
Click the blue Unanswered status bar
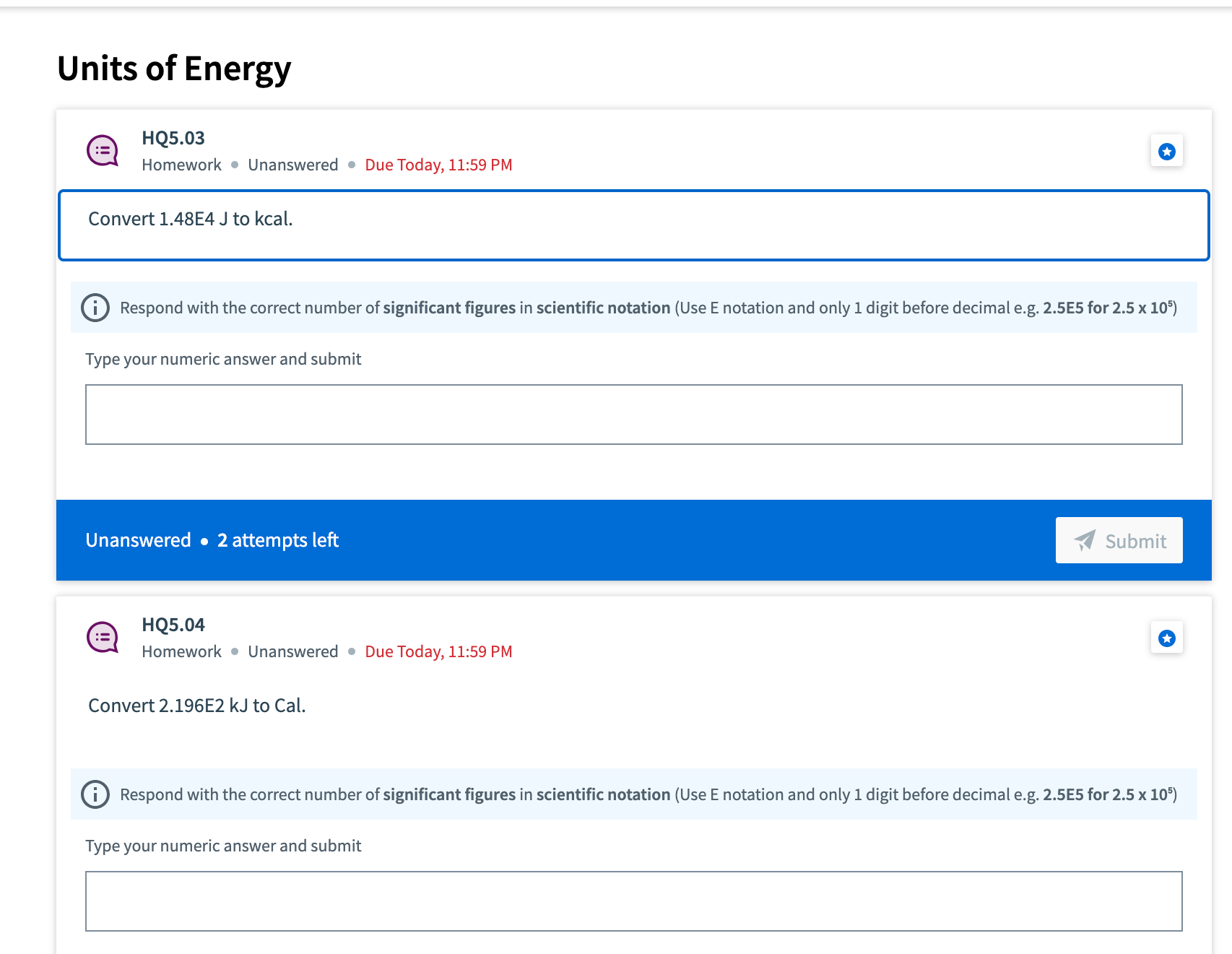pos(506,540)
